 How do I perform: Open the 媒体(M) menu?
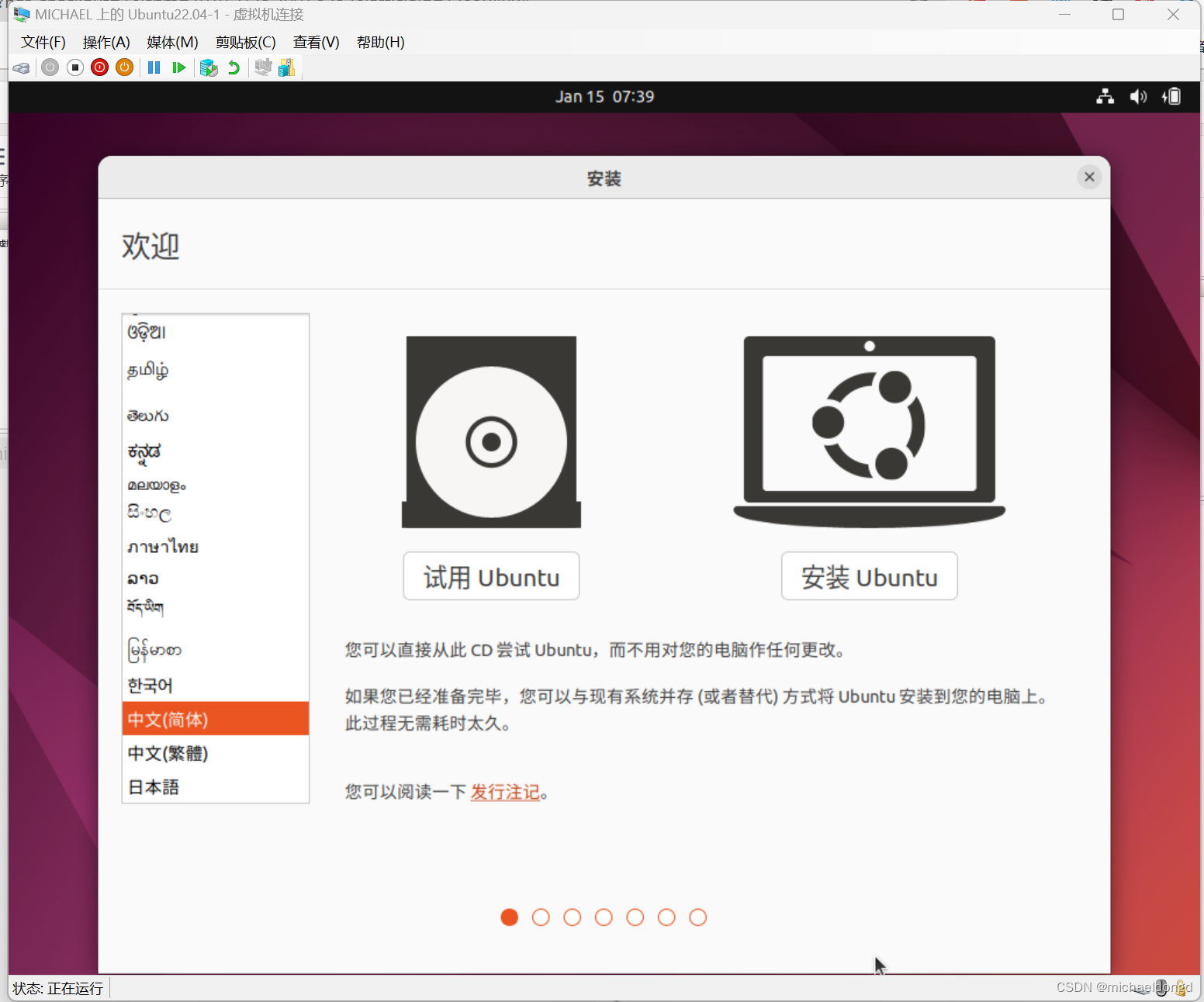pos(171,43)
